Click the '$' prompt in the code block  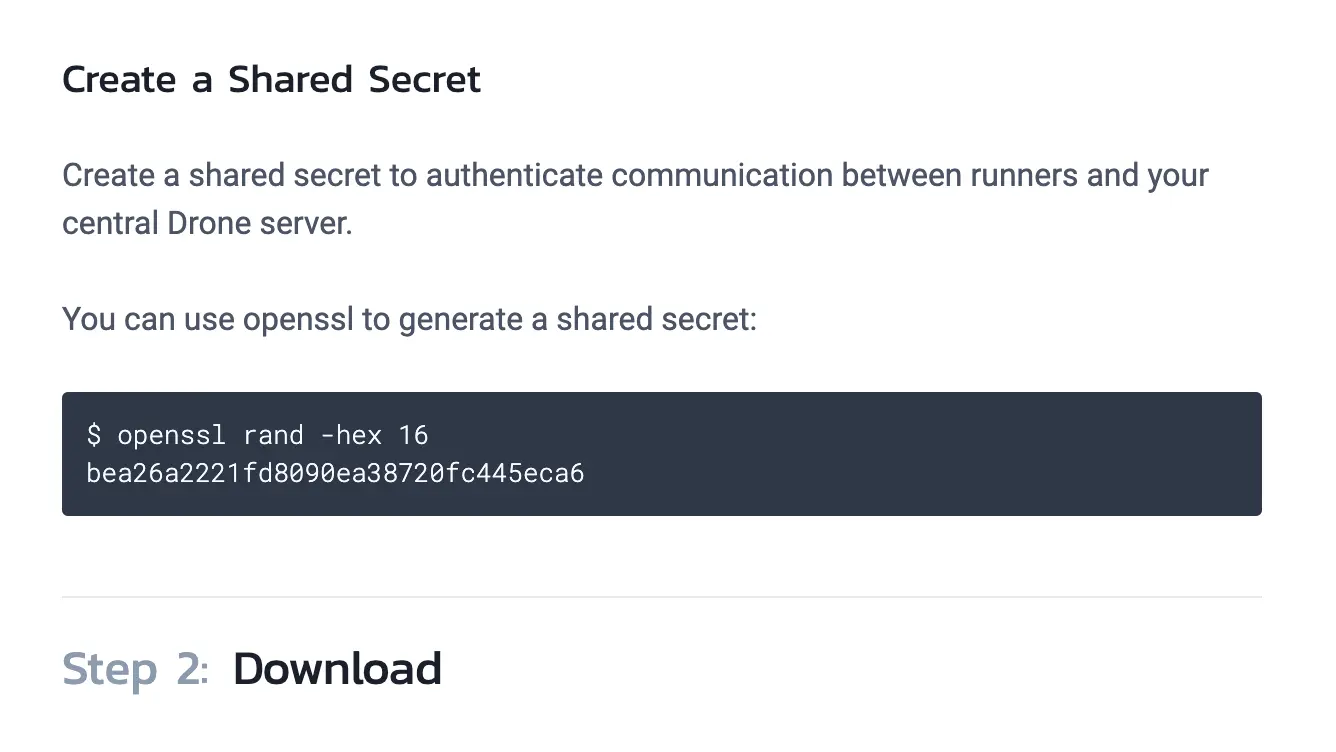coord(94,435)
